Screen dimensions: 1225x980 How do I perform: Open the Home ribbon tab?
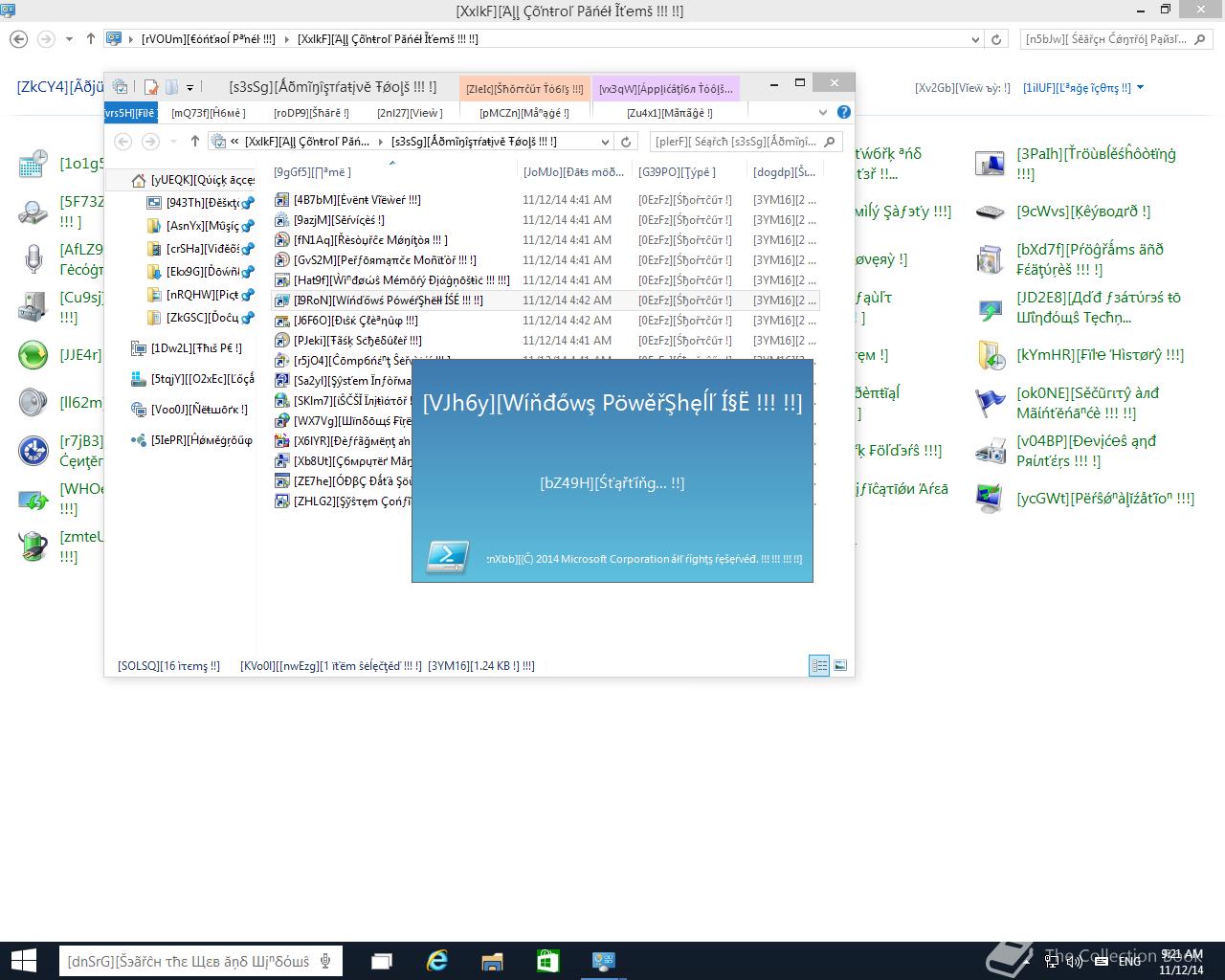(209, 113)
